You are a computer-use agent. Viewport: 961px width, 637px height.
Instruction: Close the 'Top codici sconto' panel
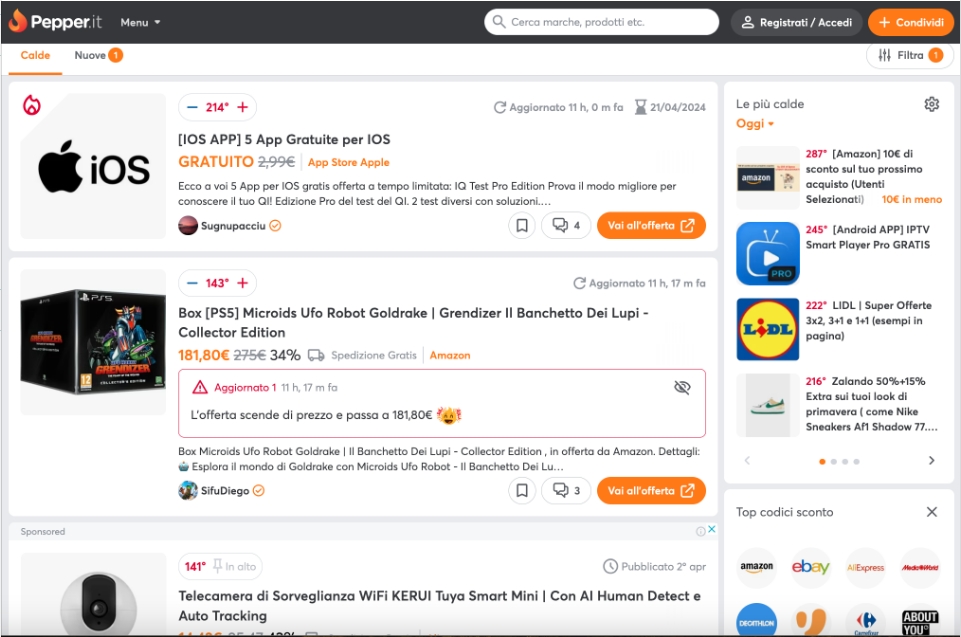[x=932, y=512]
